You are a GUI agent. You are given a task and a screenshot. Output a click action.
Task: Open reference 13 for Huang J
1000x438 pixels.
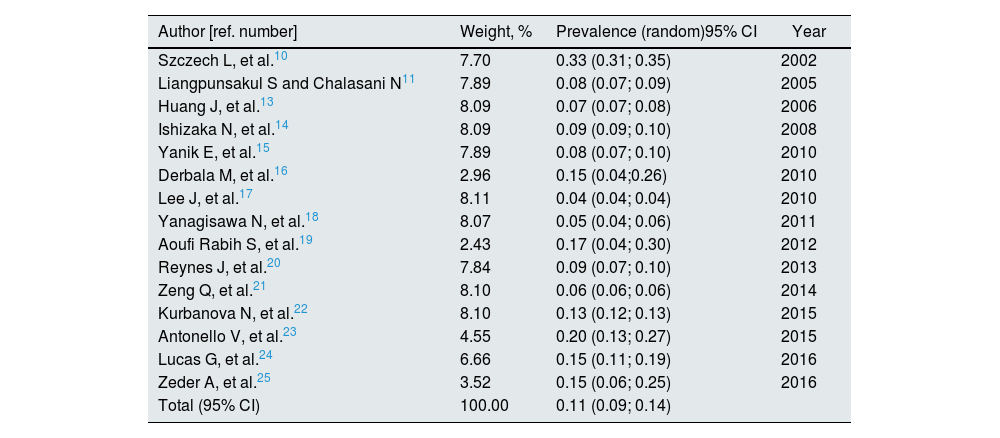click(x=267, y=102)
